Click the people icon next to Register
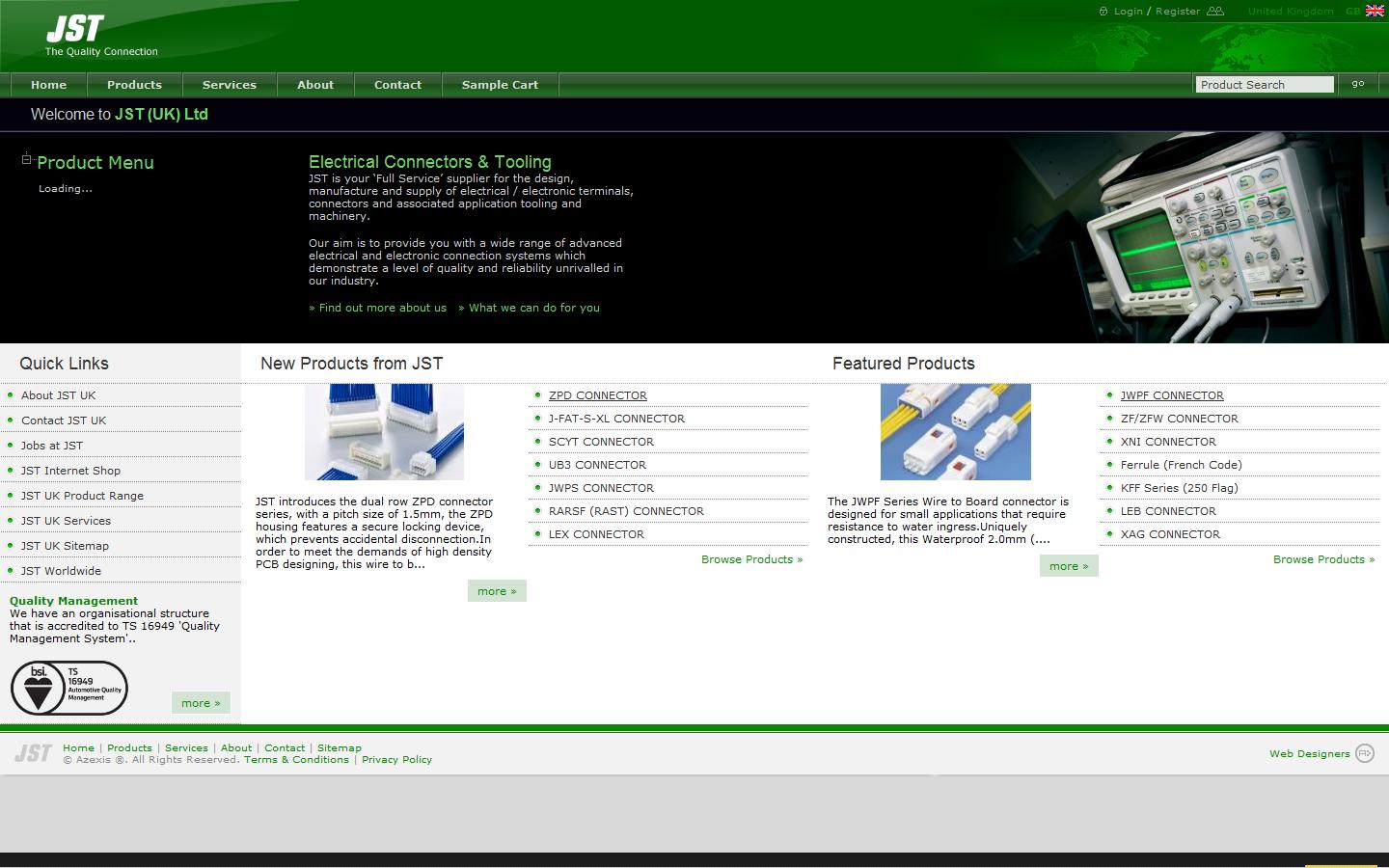Viewport: 1389px width, 868px height. point(1216,11)
